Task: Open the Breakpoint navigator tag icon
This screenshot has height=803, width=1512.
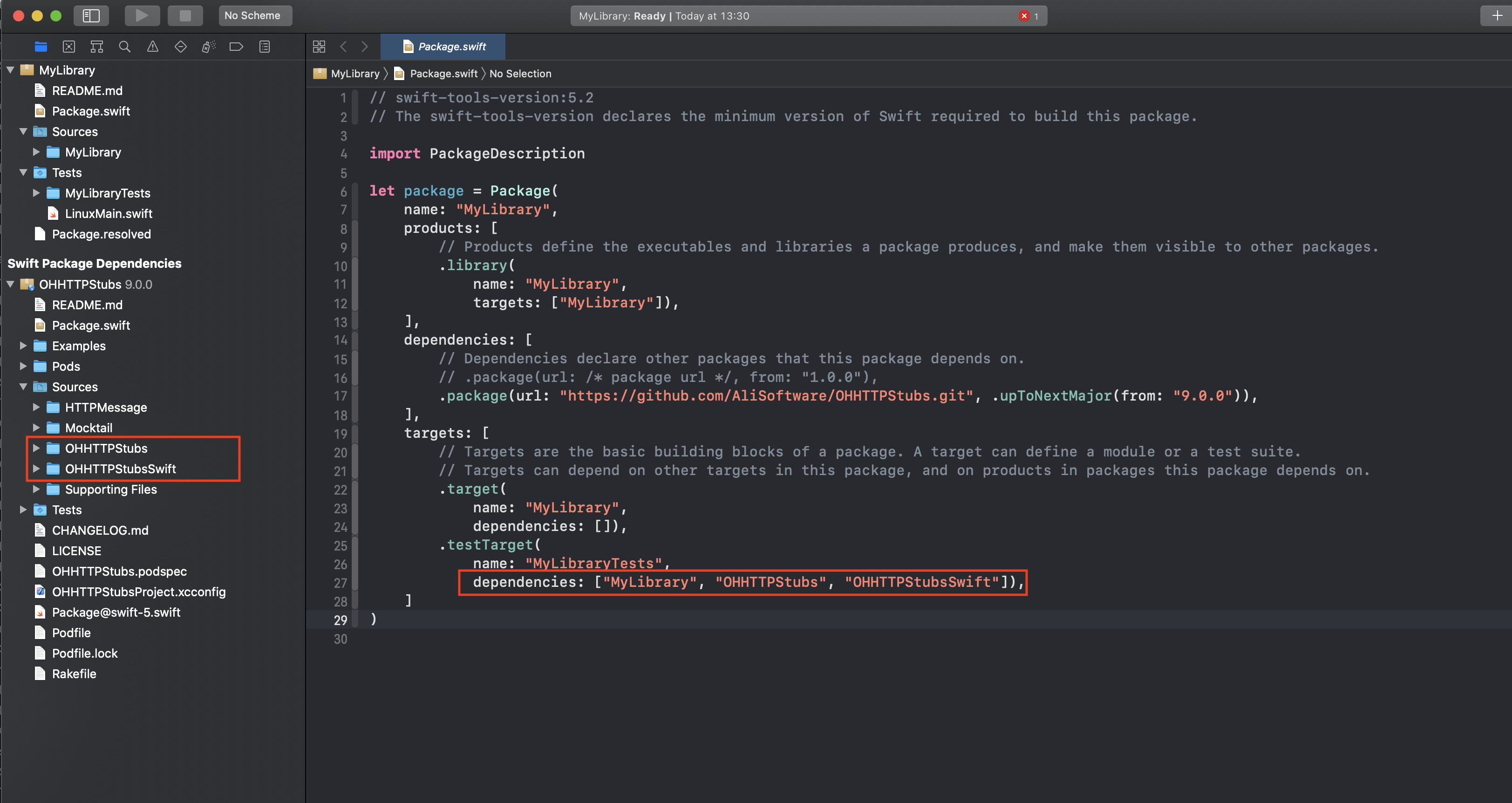Action: point(236,47)
